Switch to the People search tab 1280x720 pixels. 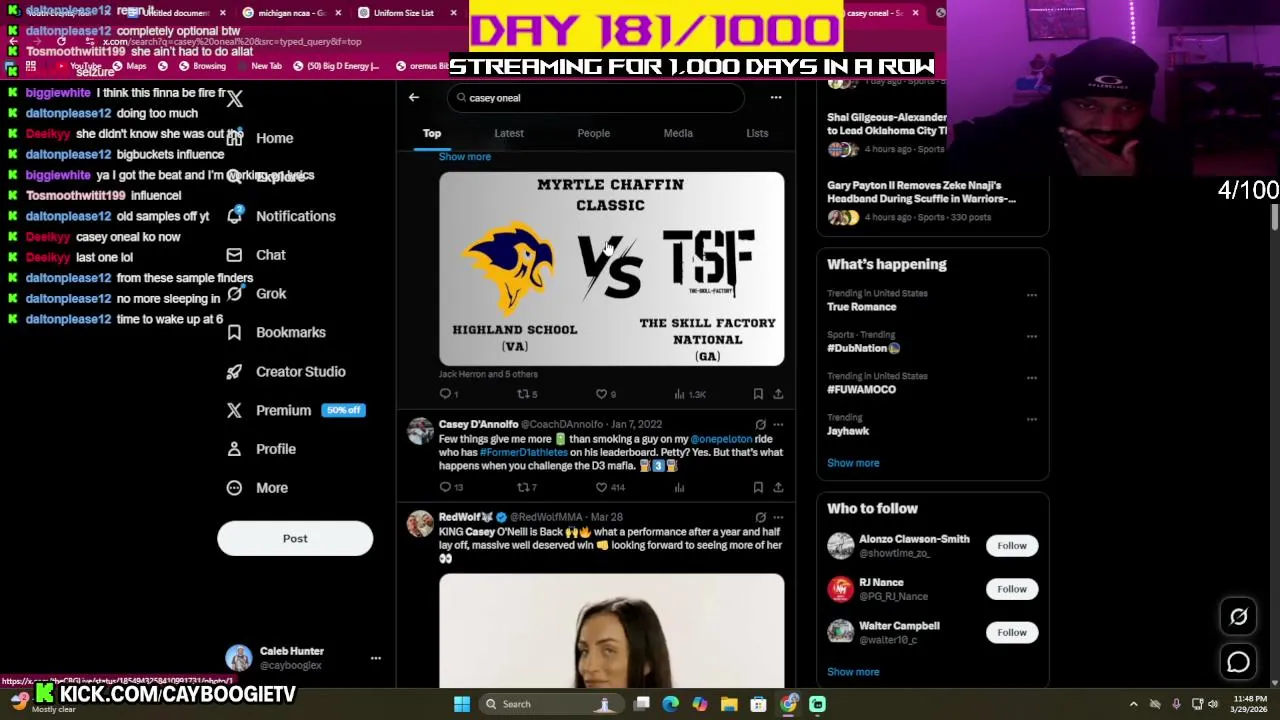594,133
